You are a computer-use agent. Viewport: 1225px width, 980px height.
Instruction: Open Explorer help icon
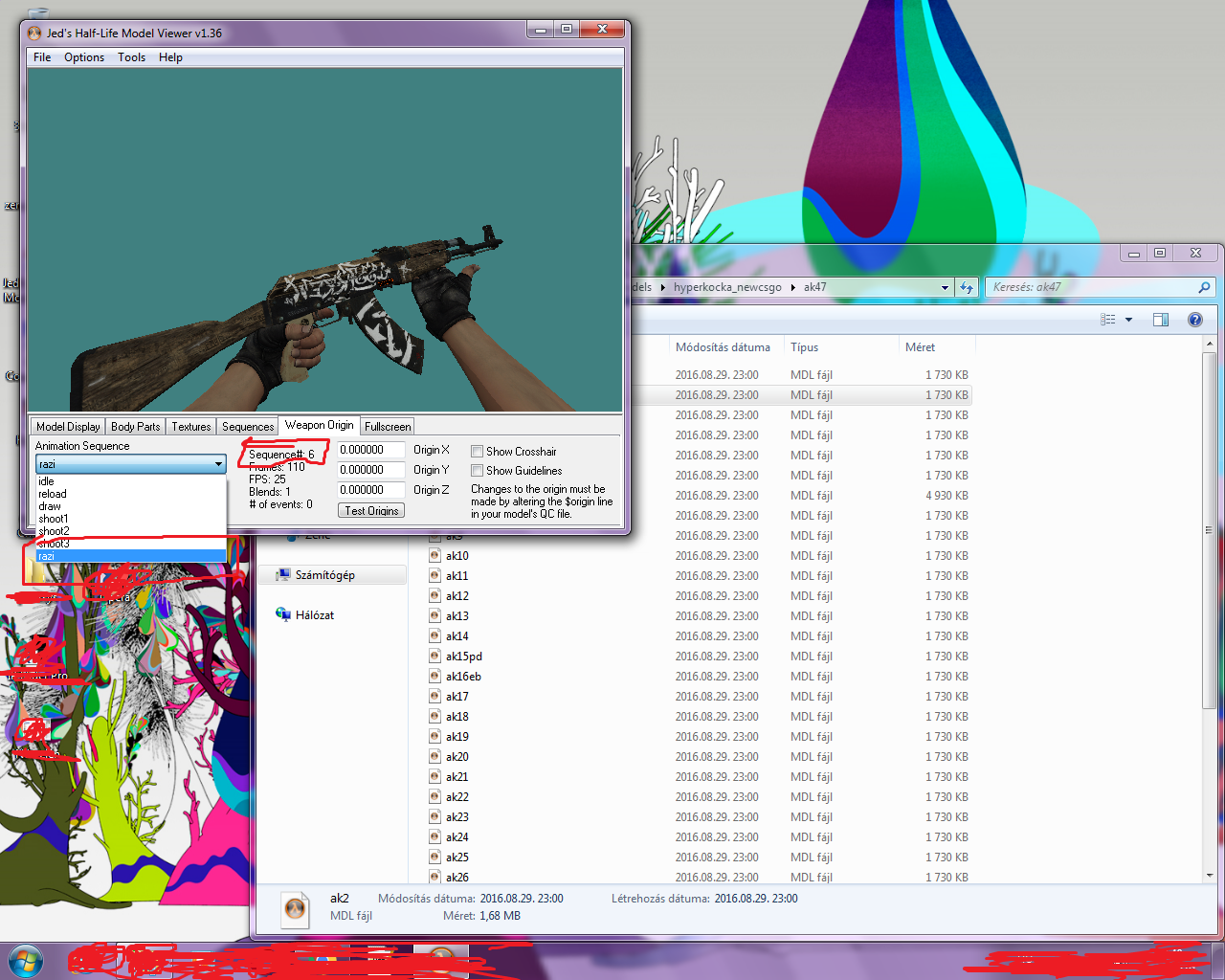tap(1195, 320)
